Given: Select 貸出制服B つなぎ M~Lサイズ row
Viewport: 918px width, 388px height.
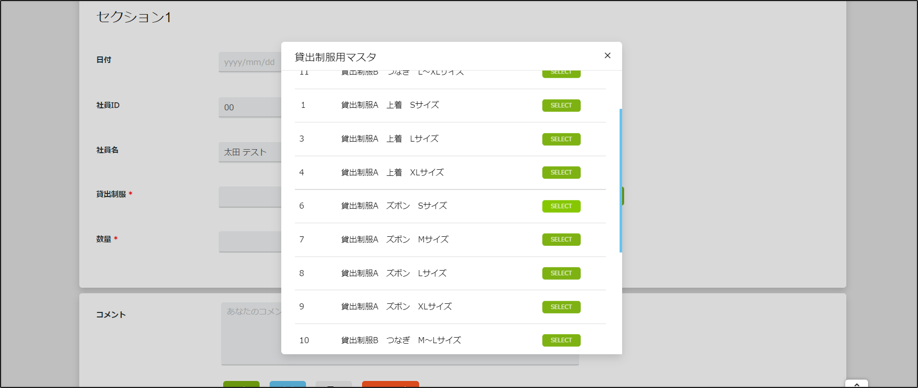Looking at the screenshot, I should click(561, 340).
